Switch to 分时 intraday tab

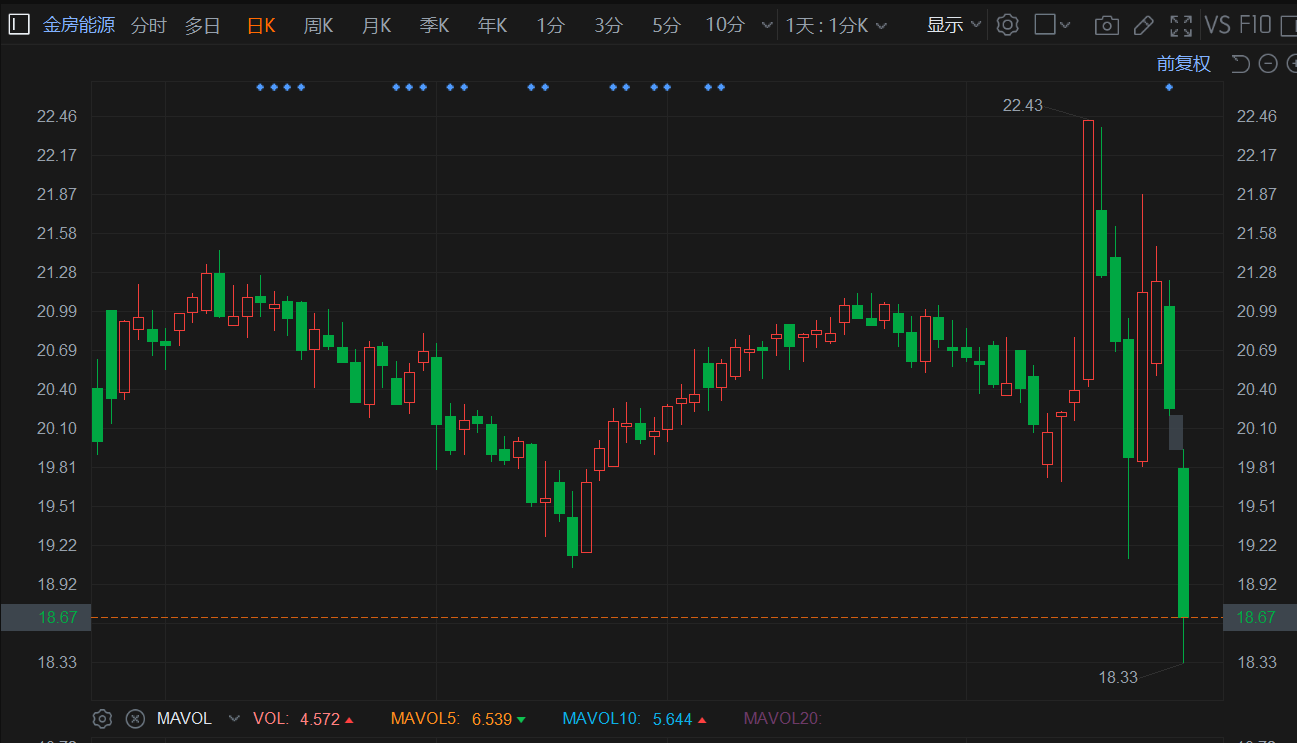[149, 25]
